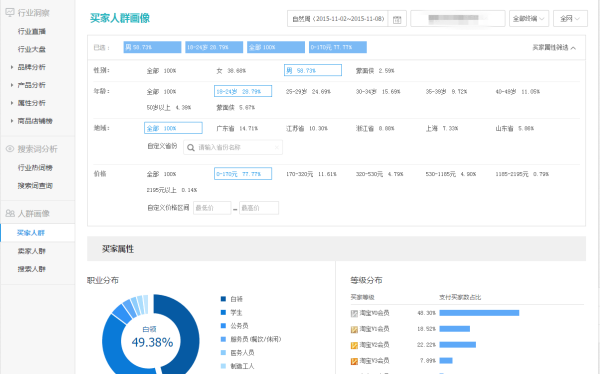Focus the 最低价 minimum price input
The width and height of the screenshot is (600, 374).
212,208
